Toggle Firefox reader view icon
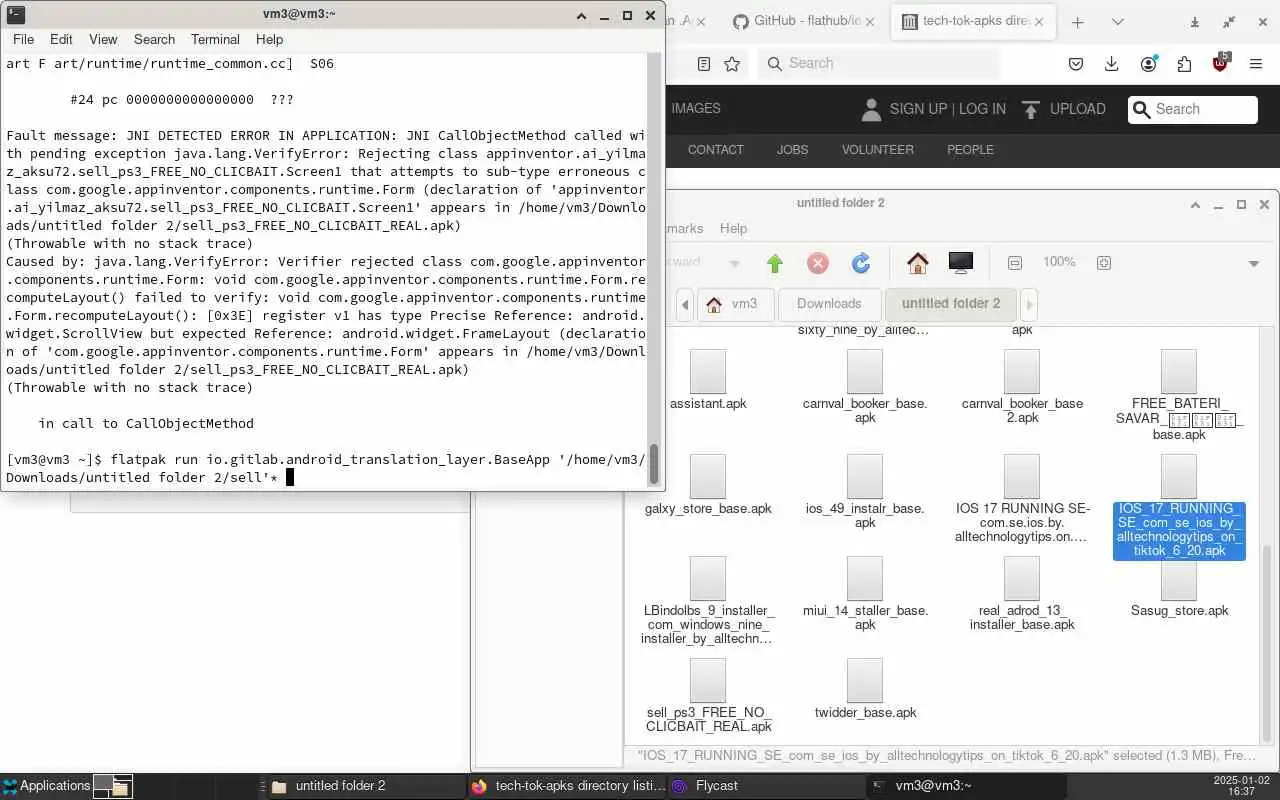Image resolution: width=1280 pixels, height=800 pixels. click(704, 63)
